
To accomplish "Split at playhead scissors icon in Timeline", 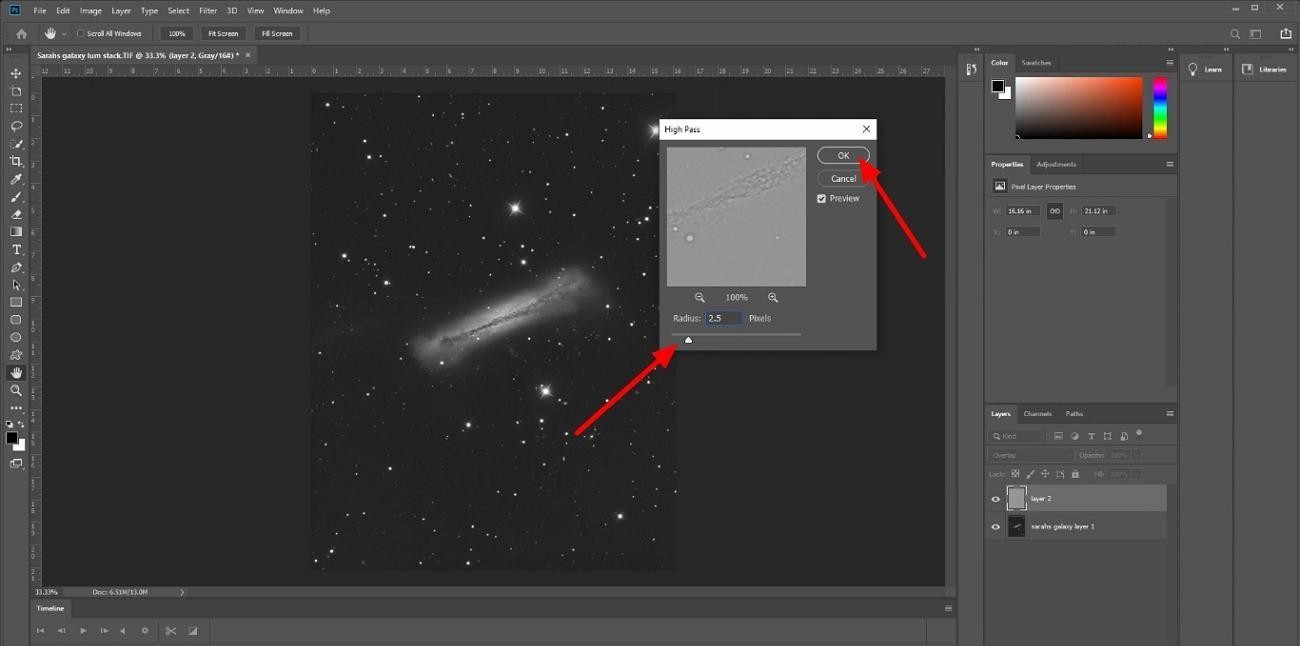I will (170, 631).
